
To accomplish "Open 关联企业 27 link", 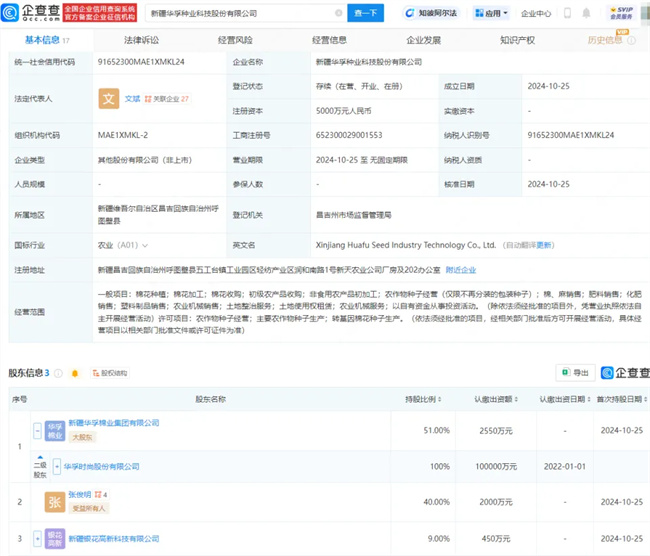I will (x=167, y=99).
